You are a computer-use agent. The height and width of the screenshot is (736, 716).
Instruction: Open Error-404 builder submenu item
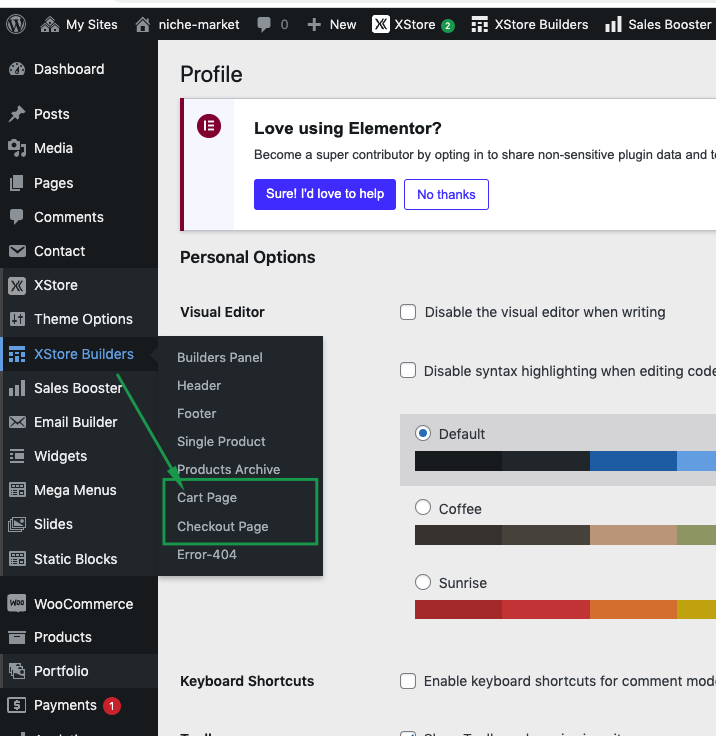(207, 555)
